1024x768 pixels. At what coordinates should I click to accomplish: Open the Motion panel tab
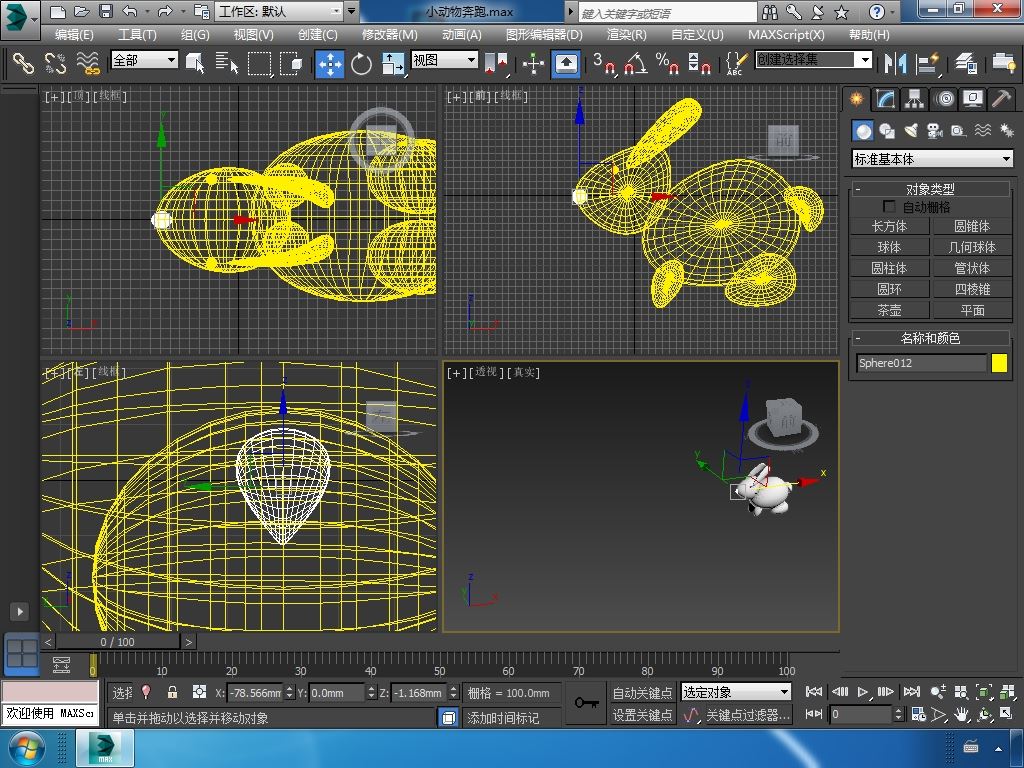coord(944,99)
